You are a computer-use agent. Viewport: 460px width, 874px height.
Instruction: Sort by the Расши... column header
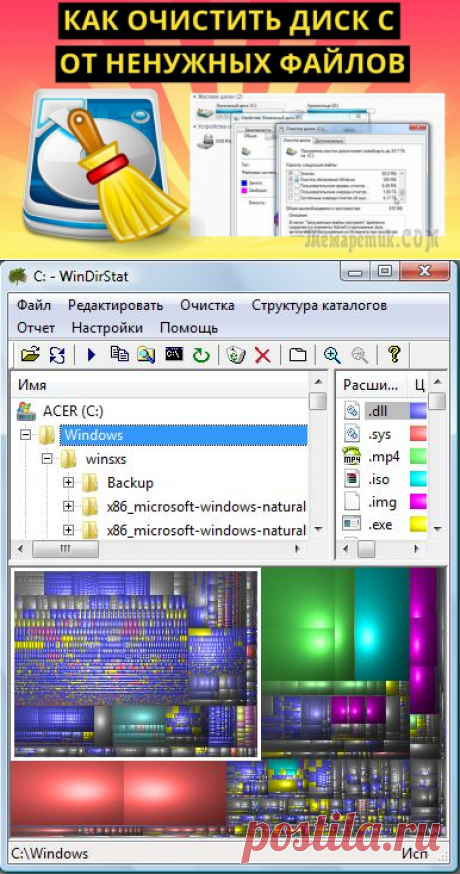[x=370, y=385]
